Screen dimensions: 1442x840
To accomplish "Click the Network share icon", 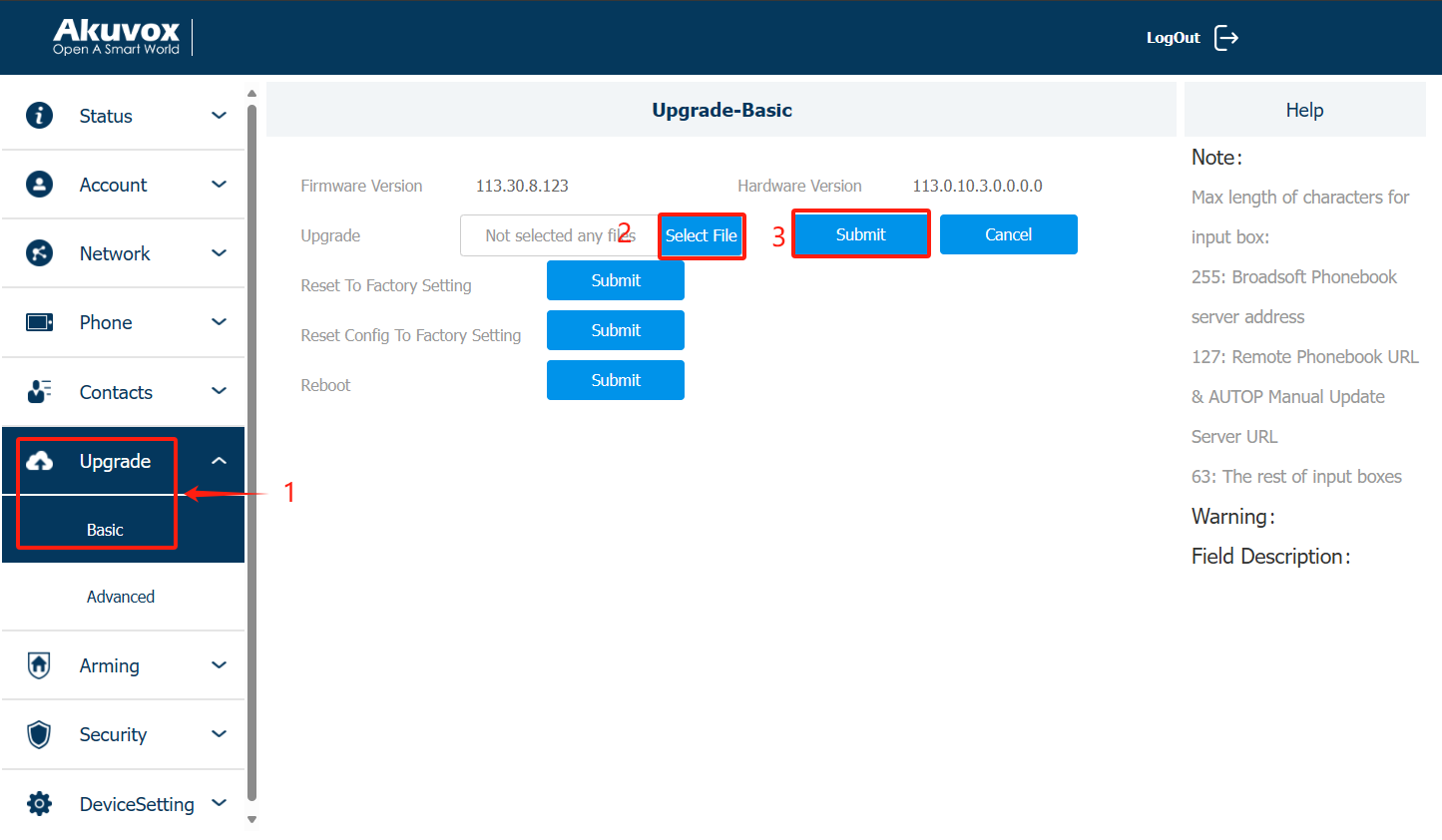I will point(39,252).
